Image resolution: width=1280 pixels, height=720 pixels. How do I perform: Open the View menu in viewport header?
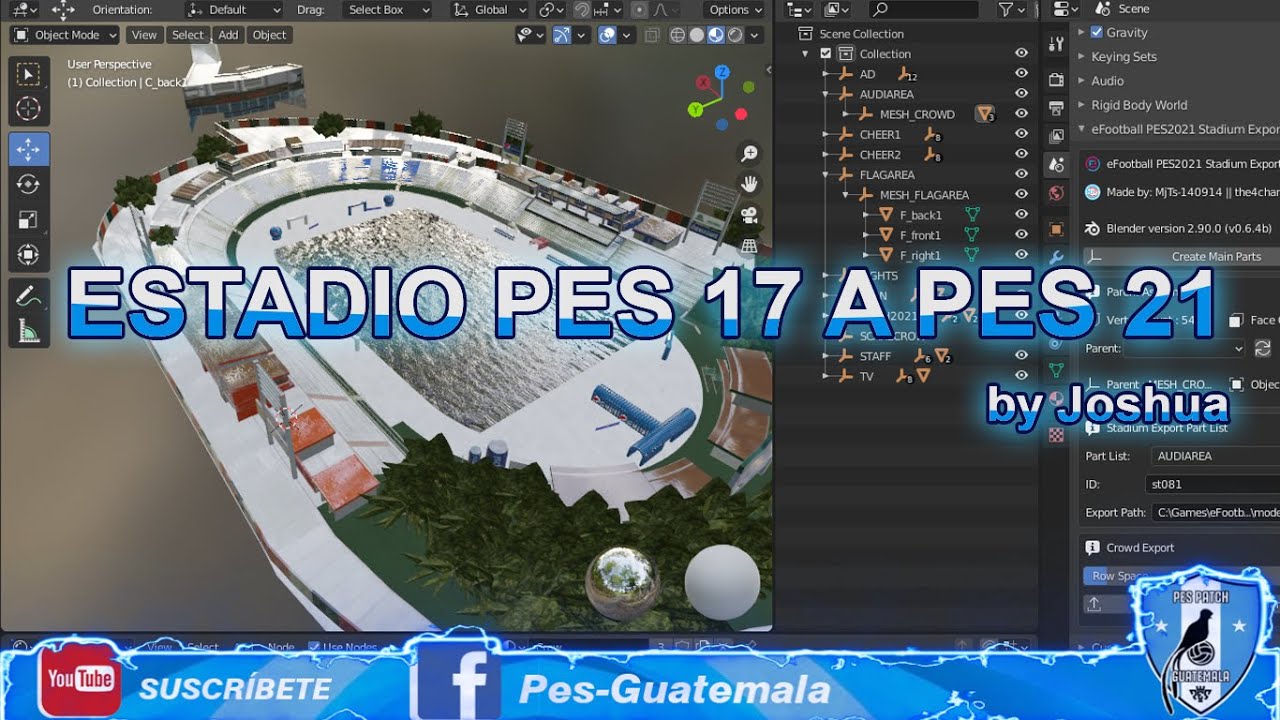click(x=144, y=35)
